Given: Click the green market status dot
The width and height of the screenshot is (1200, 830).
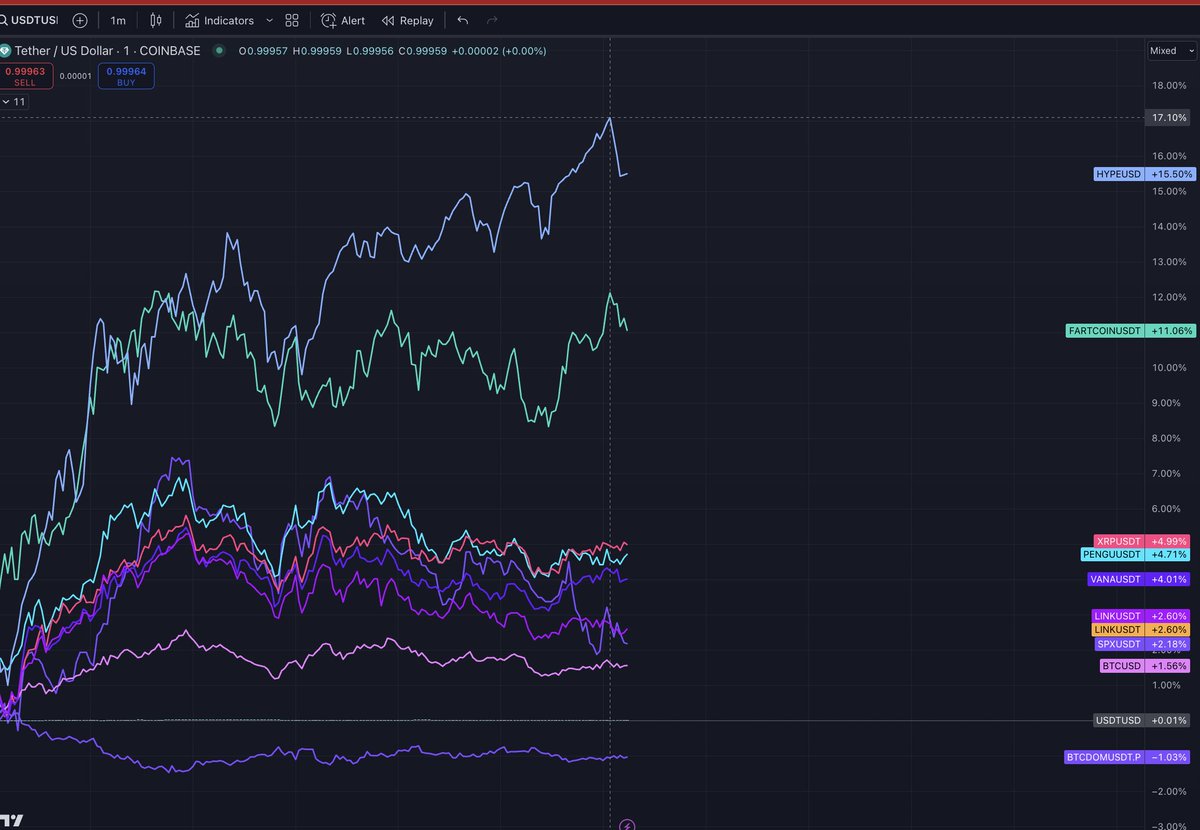Looking at the screenshot, I should (x=219, y=50).
